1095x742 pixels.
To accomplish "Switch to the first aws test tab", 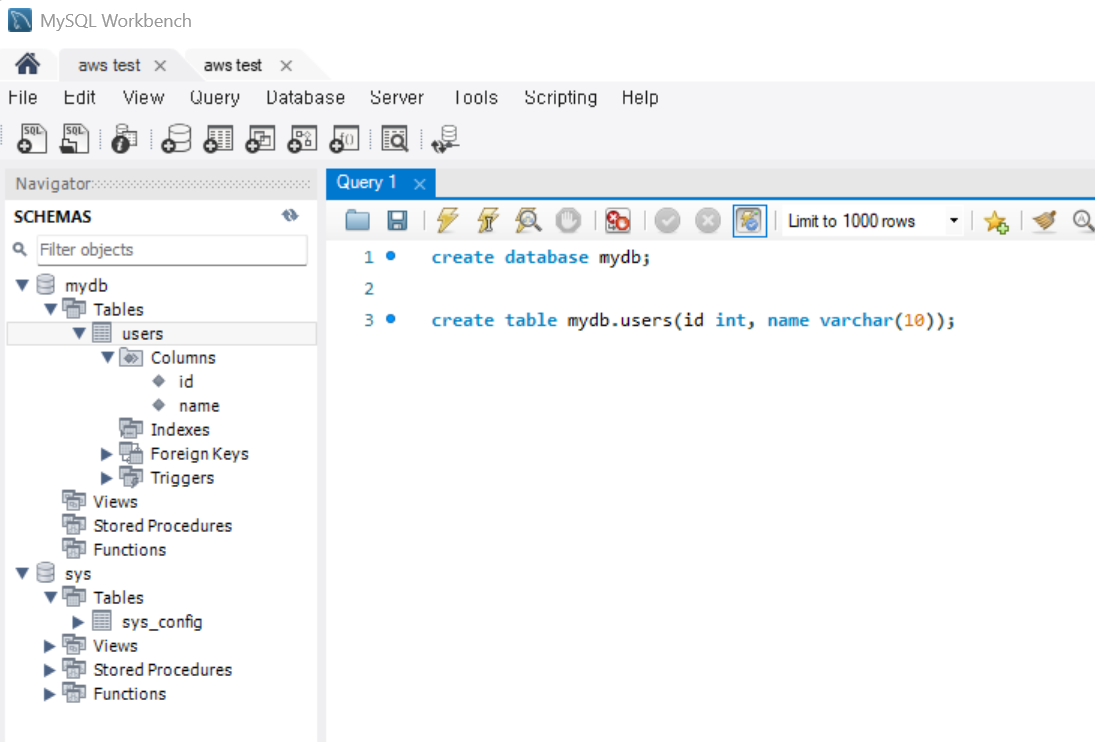I will (109, 66).
